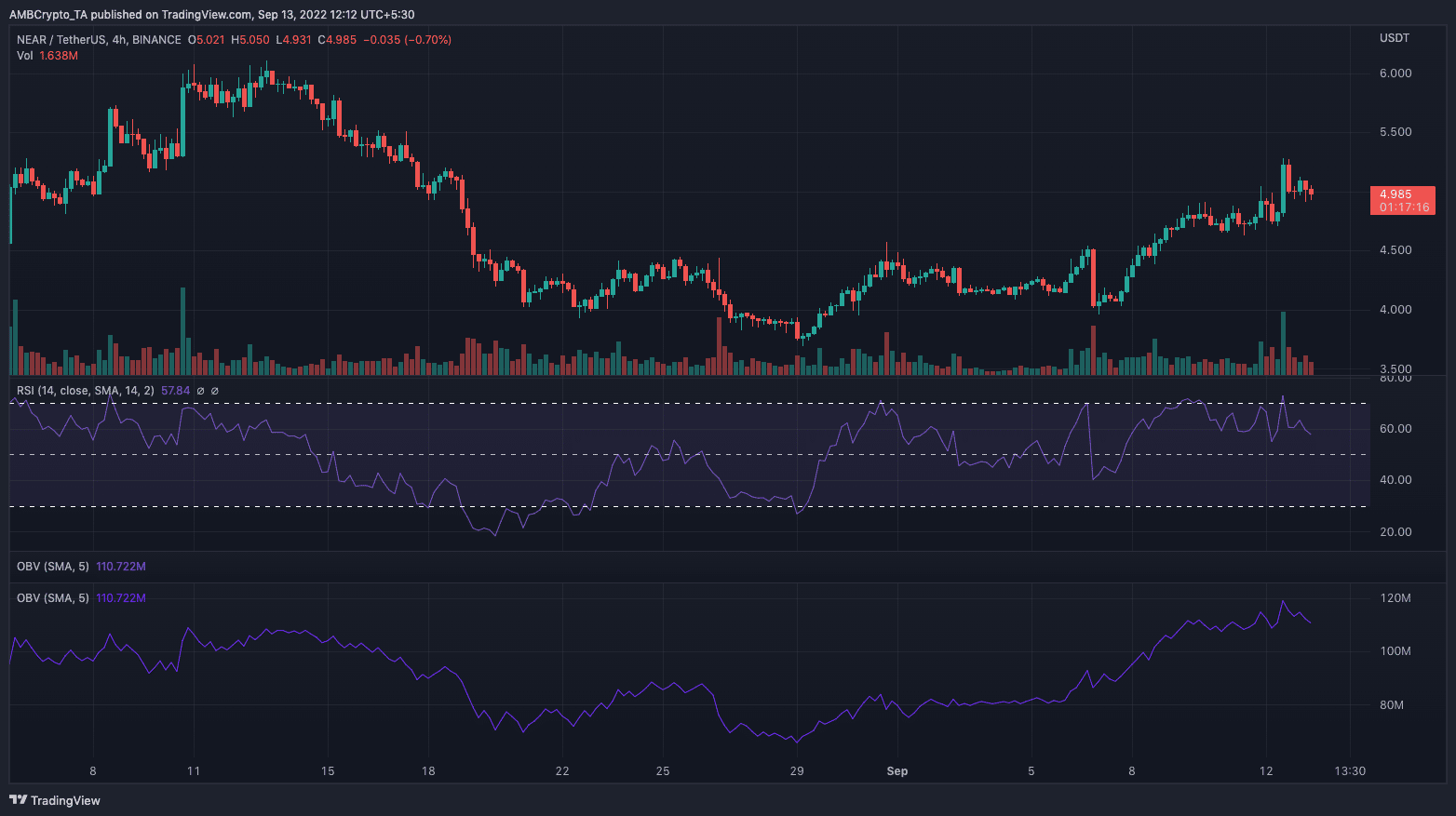Click the USDT currency label on price axis

coord(1394,38)
